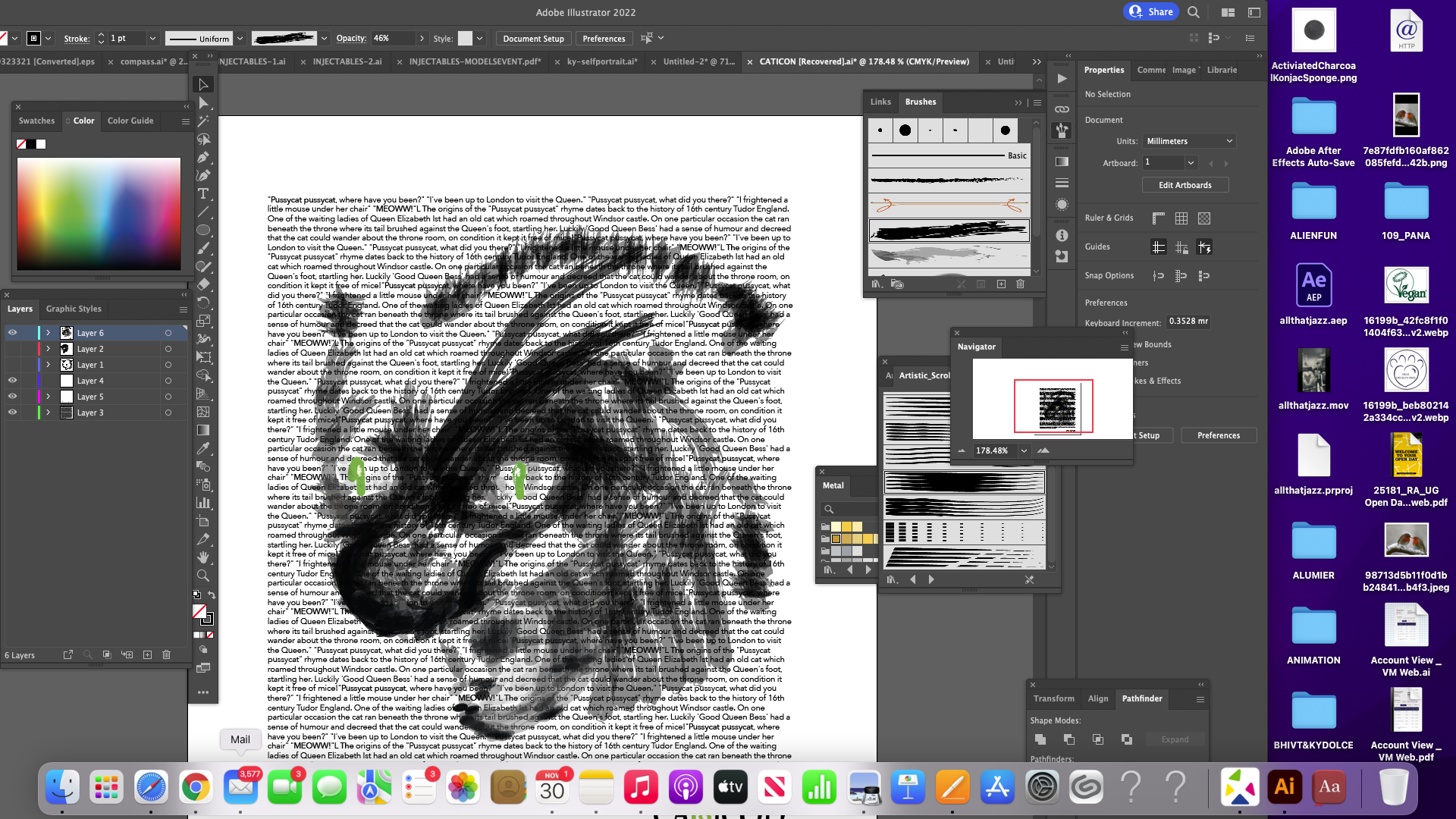The width and height of the screenshot is (1456, 819).
Task: Toggle visibility of Layer 1
Action: (x=12, y=365)
